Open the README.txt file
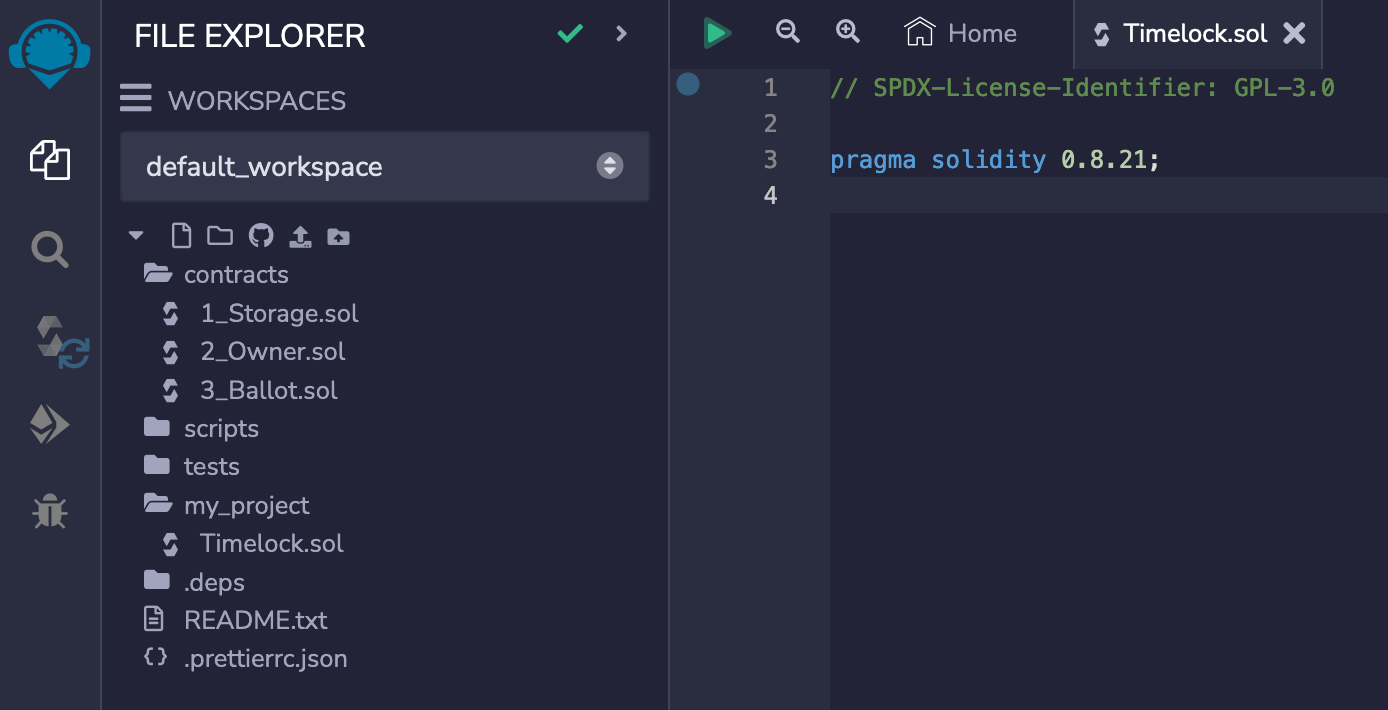This screenshot has height=710, width=1388. (x=256, y=620)
